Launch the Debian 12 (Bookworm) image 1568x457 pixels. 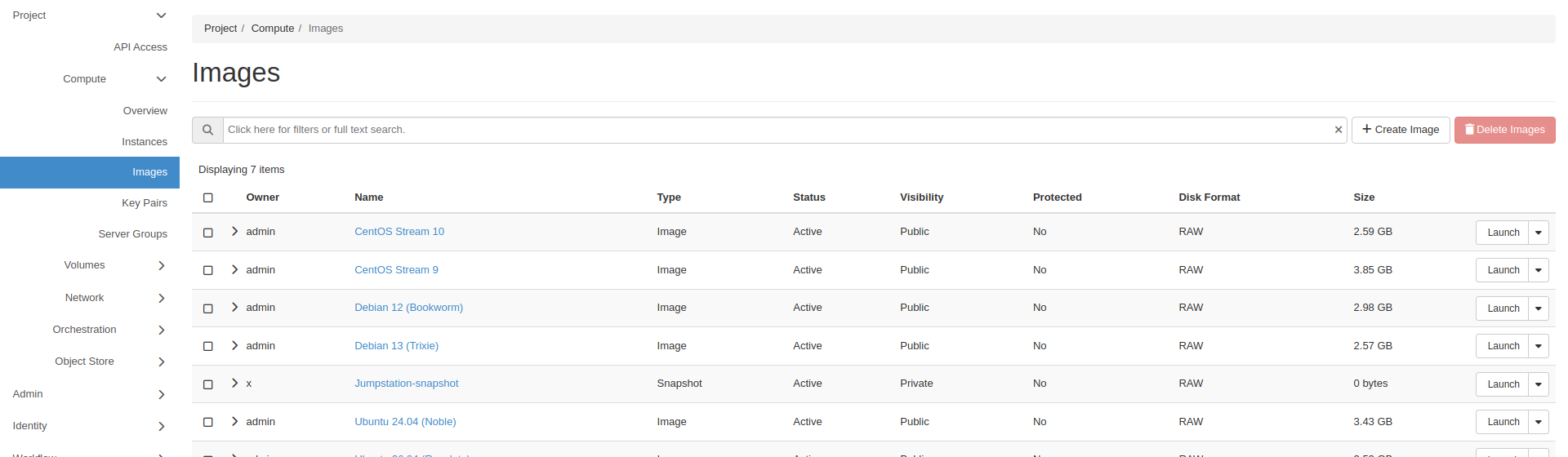[x=1503, y=308]
